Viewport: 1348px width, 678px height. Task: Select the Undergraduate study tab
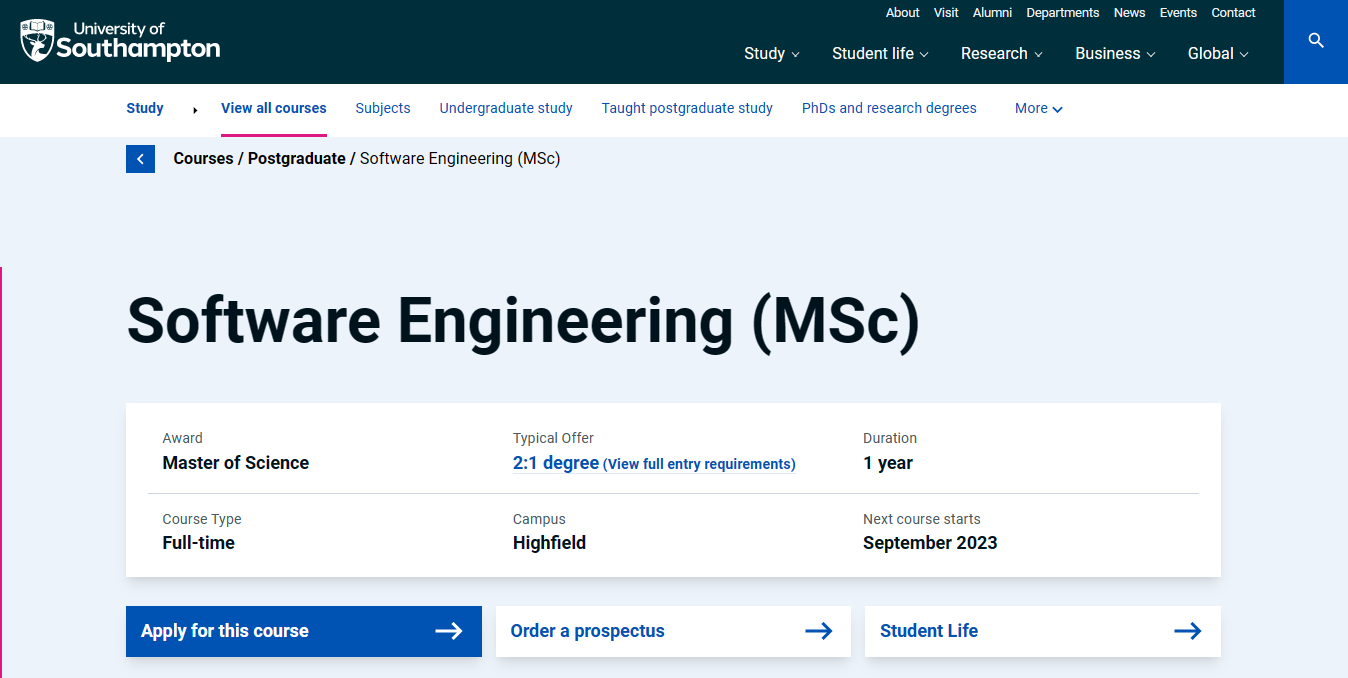pos(506,108)
